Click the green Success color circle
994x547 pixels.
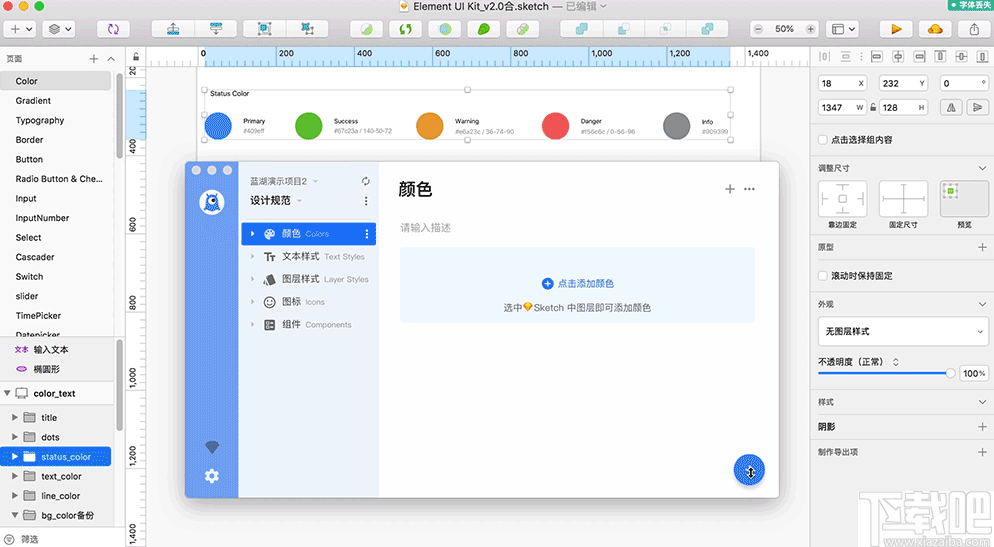[309, 125]
